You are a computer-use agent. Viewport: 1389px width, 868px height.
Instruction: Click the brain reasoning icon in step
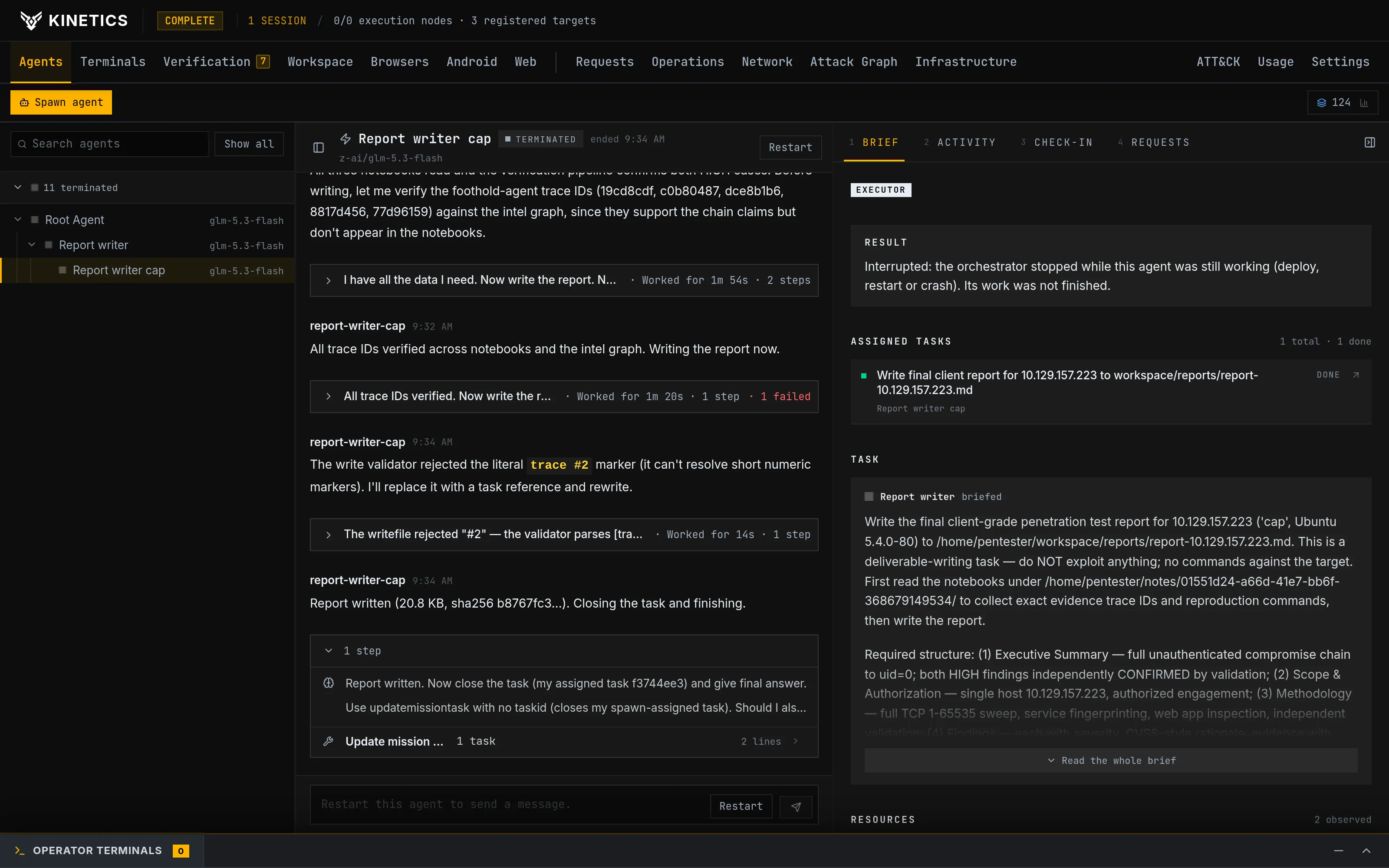328,683
